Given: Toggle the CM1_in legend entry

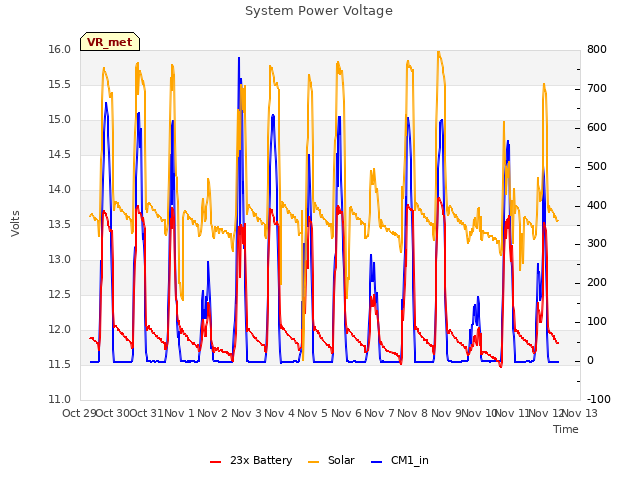Looking at the screenshot, I should point(400,460).
